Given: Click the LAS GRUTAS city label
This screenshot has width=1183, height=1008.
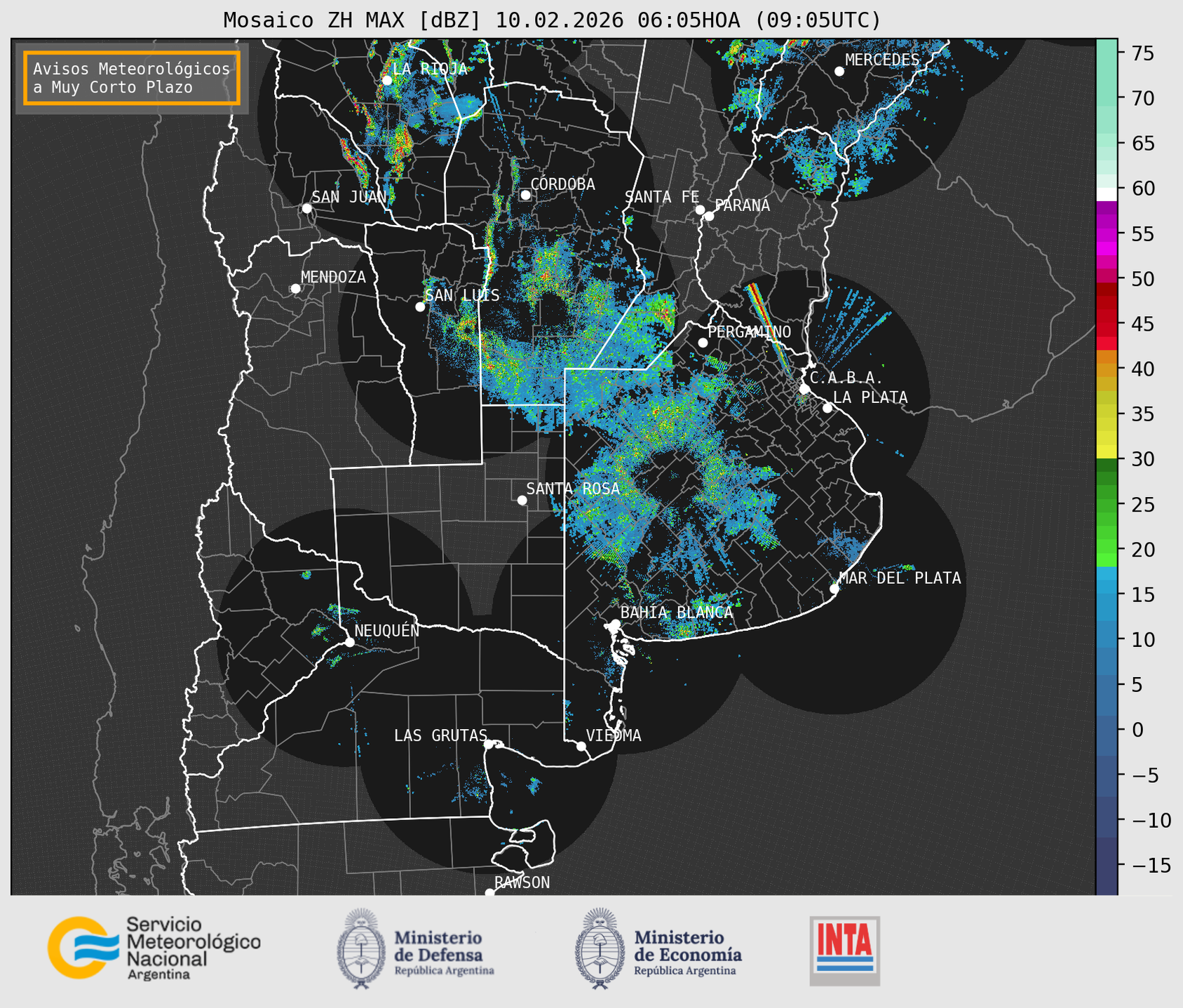Looking at the screenshot, I should click(440, 735).
